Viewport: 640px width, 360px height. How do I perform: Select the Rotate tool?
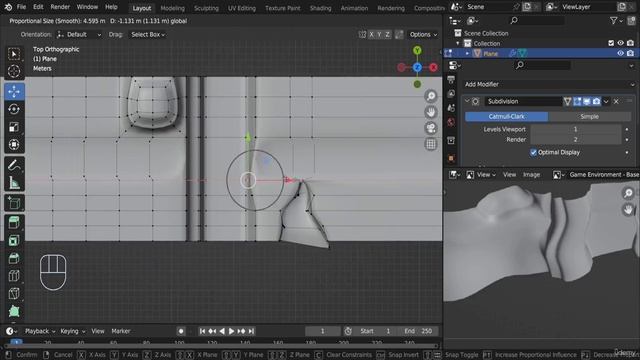coord(14,109)
